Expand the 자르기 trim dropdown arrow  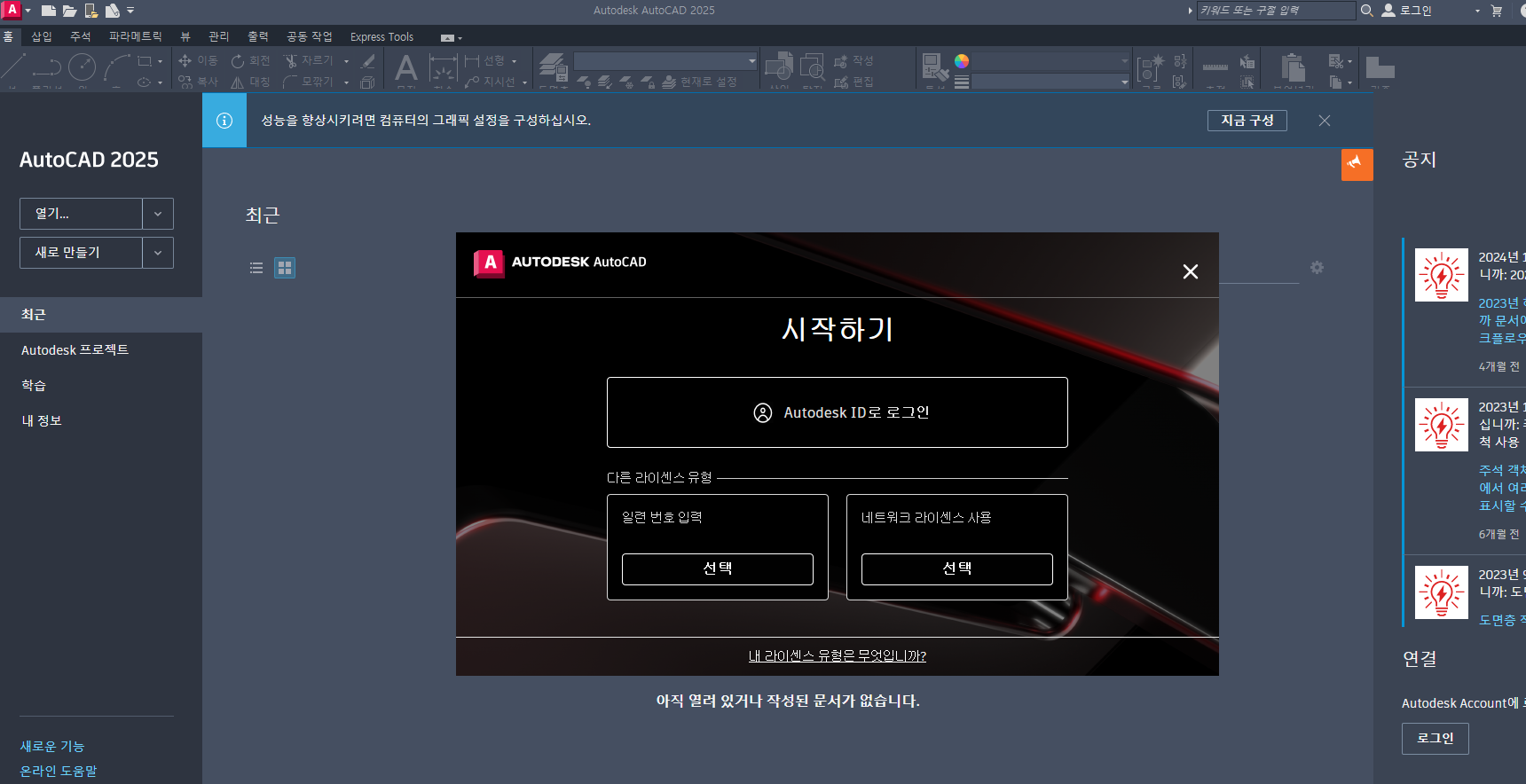click(x=346, y=61)
